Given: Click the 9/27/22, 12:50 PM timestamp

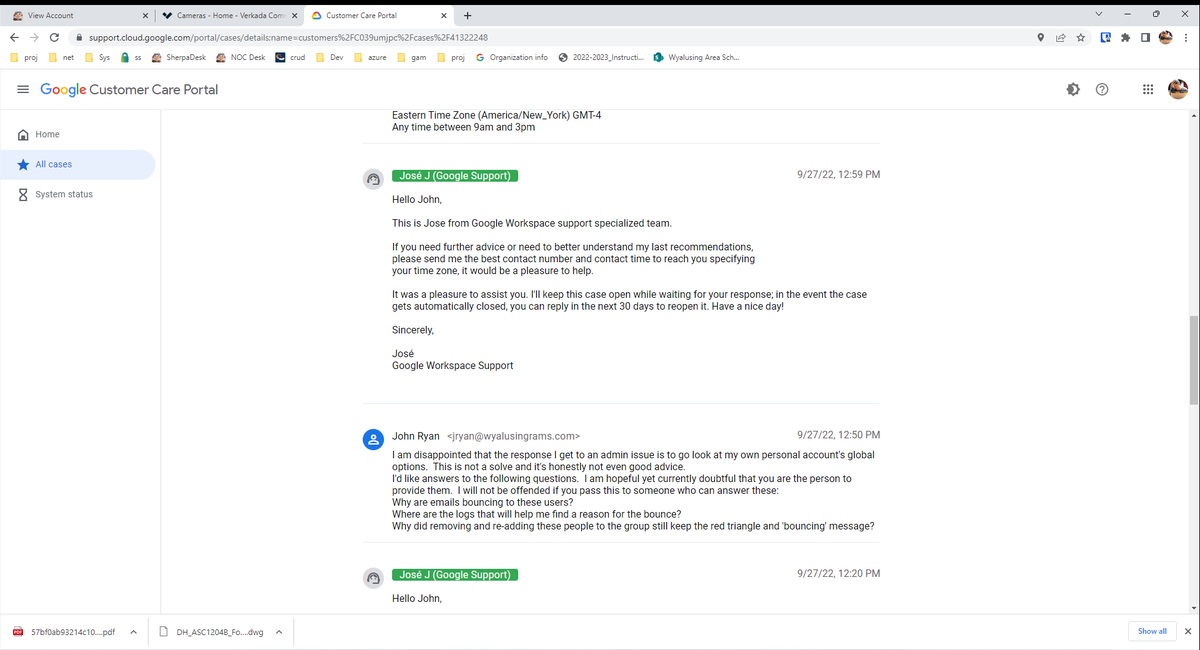Looking at the screenshot, I should tap(839, 435).
